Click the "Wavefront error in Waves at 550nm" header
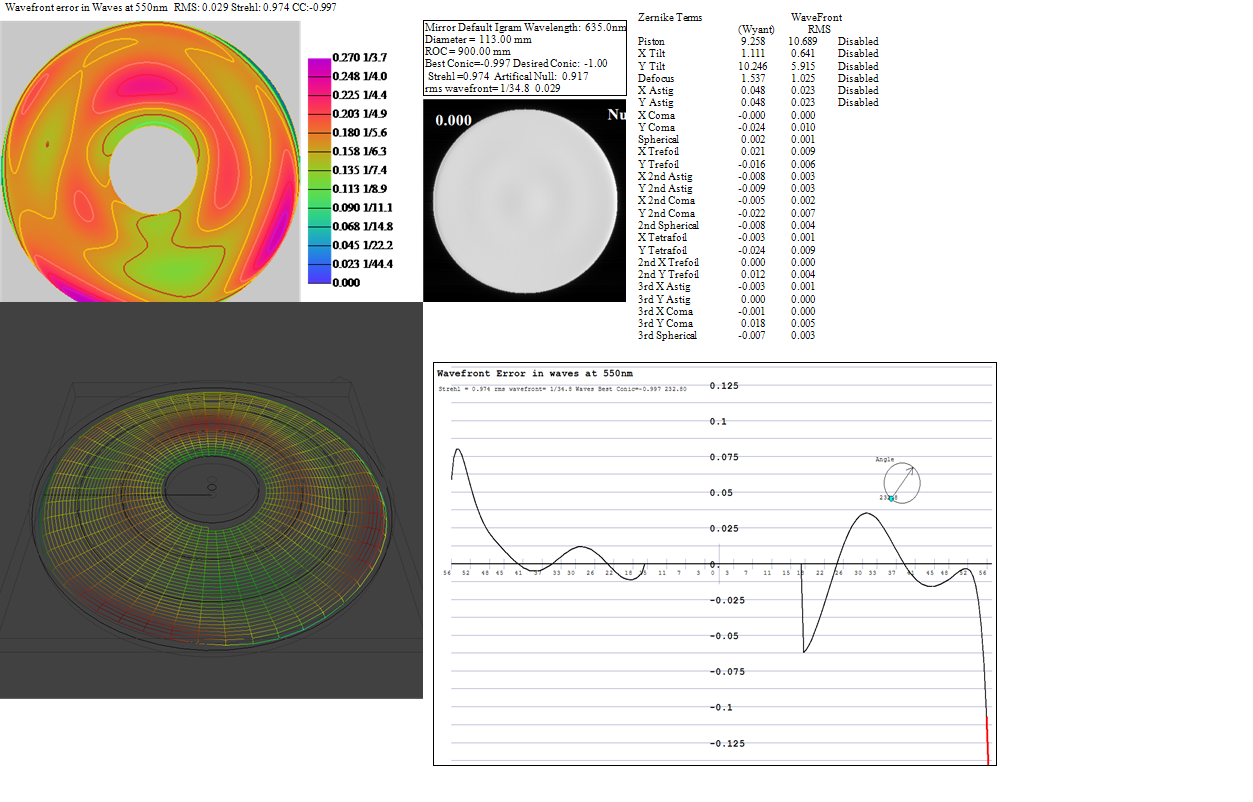This screenshot has width=1253, height=802. (87, 7)
